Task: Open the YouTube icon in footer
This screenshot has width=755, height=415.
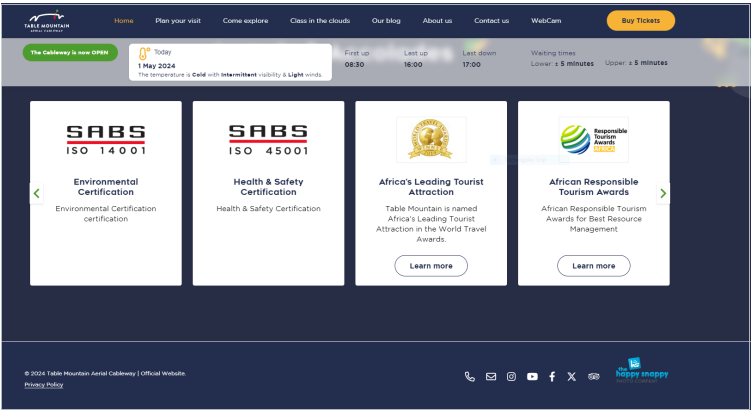Action: pos(532,377)
